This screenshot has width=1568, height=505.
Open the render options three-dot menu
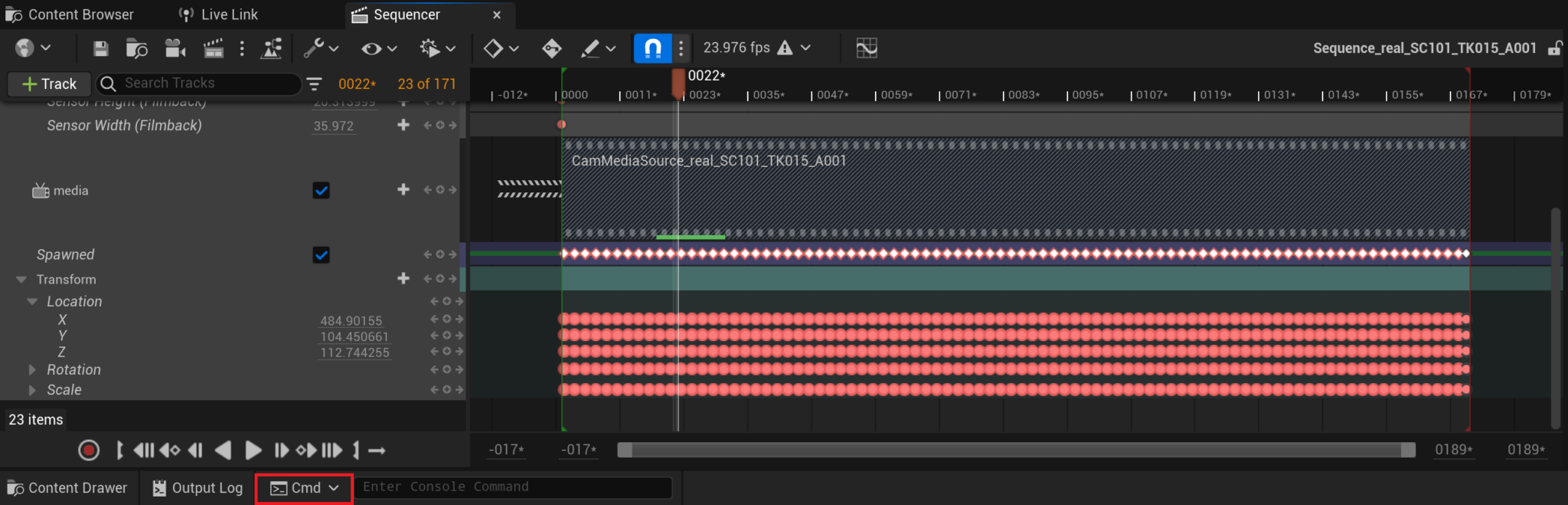[242, 48]
